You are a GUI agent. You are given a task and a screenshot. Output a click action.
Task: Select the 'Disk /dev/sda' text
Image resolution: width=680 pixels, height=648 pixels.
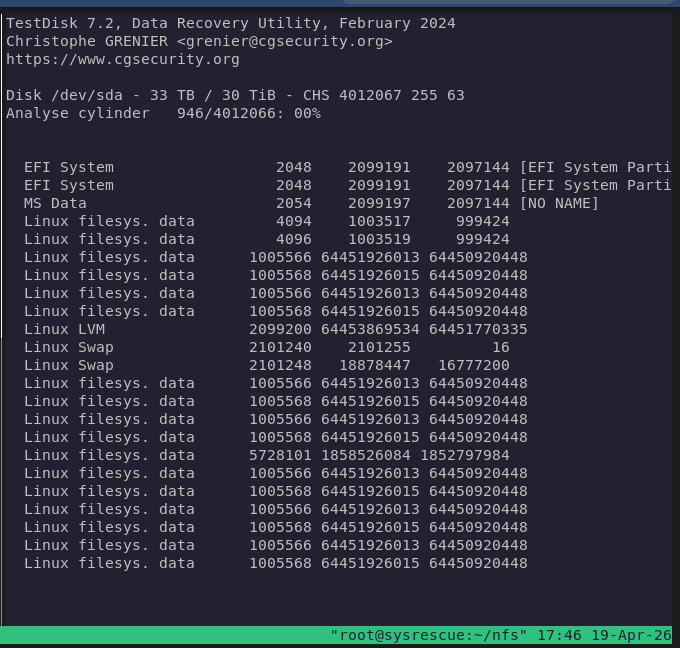(64, 95)
